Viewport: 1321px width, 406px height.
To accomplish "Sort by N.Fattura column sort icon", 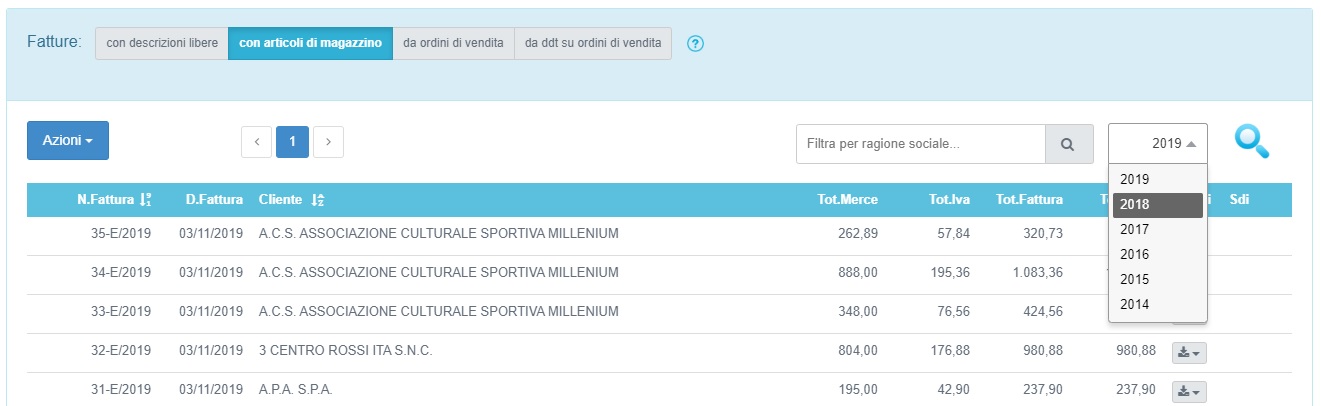I will (145, 200).
